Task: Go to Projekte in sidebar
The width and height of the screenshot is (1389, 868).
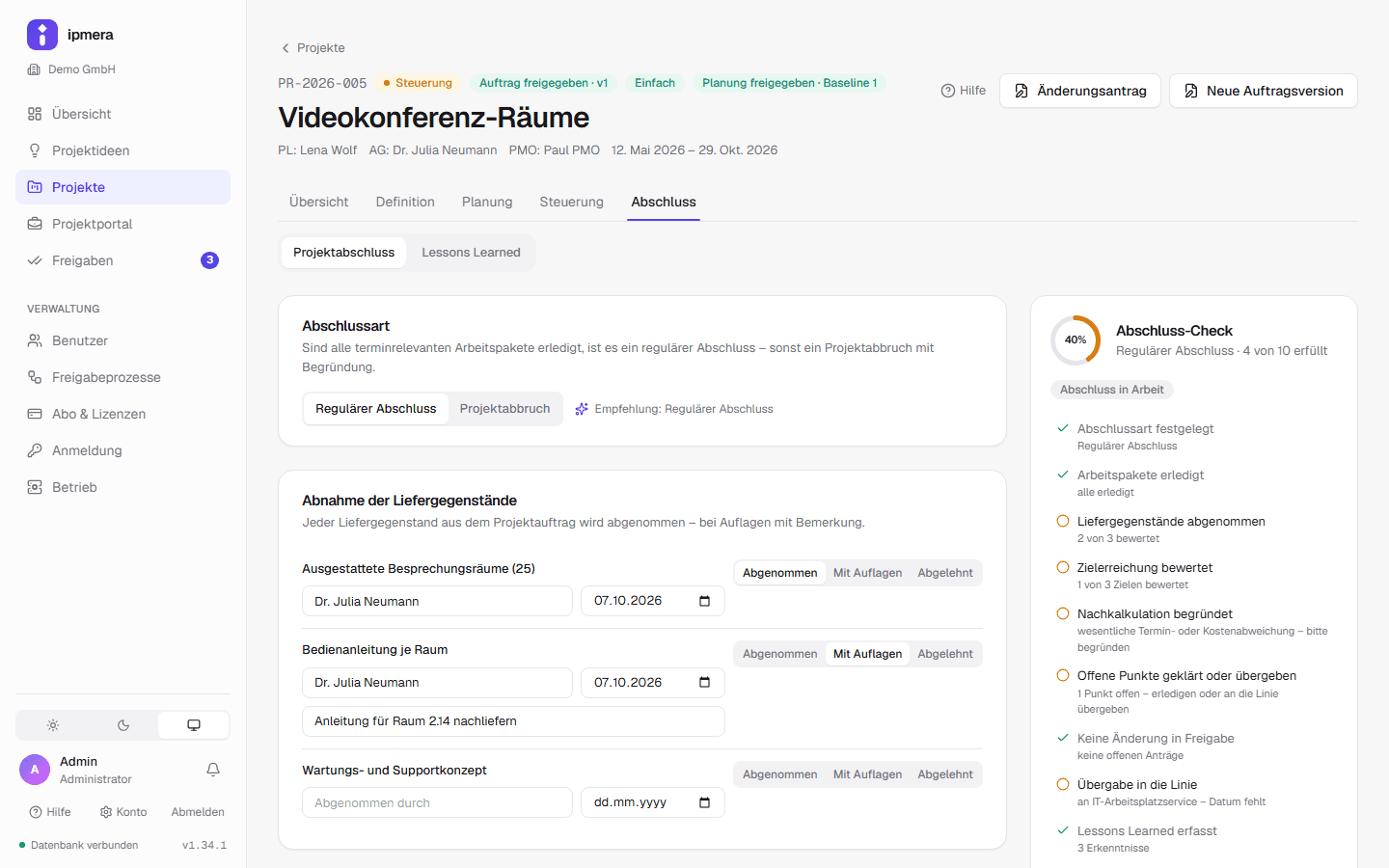Action: [x=123, y=187]
